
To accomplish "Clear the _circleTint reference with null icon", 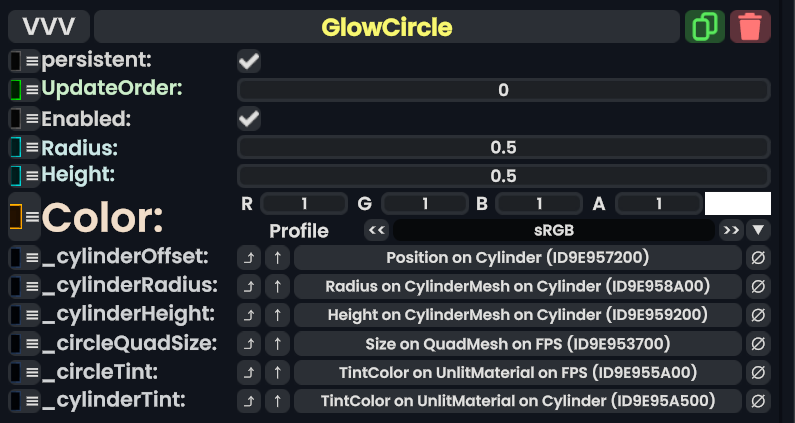I will pos(759,373).
